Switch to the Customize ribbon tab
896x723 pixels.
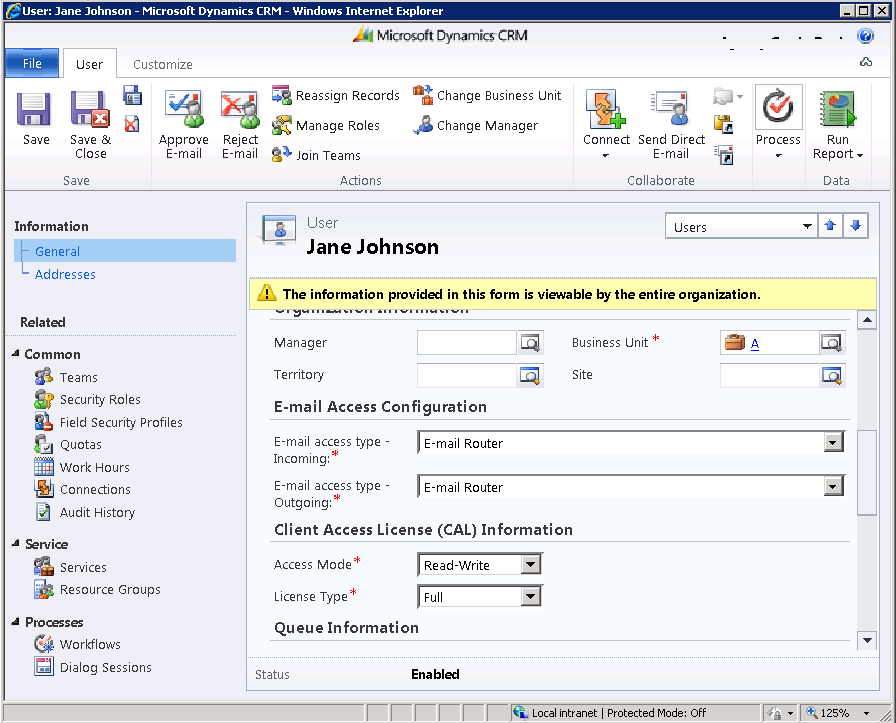163,64
